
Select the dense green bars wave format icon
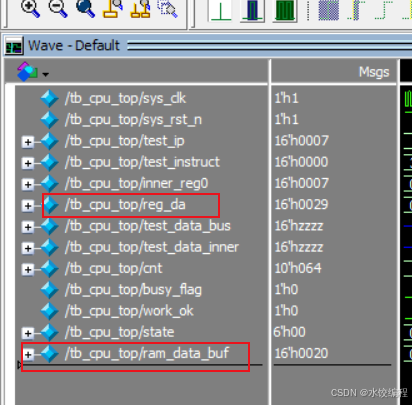[x=285, y=10]
